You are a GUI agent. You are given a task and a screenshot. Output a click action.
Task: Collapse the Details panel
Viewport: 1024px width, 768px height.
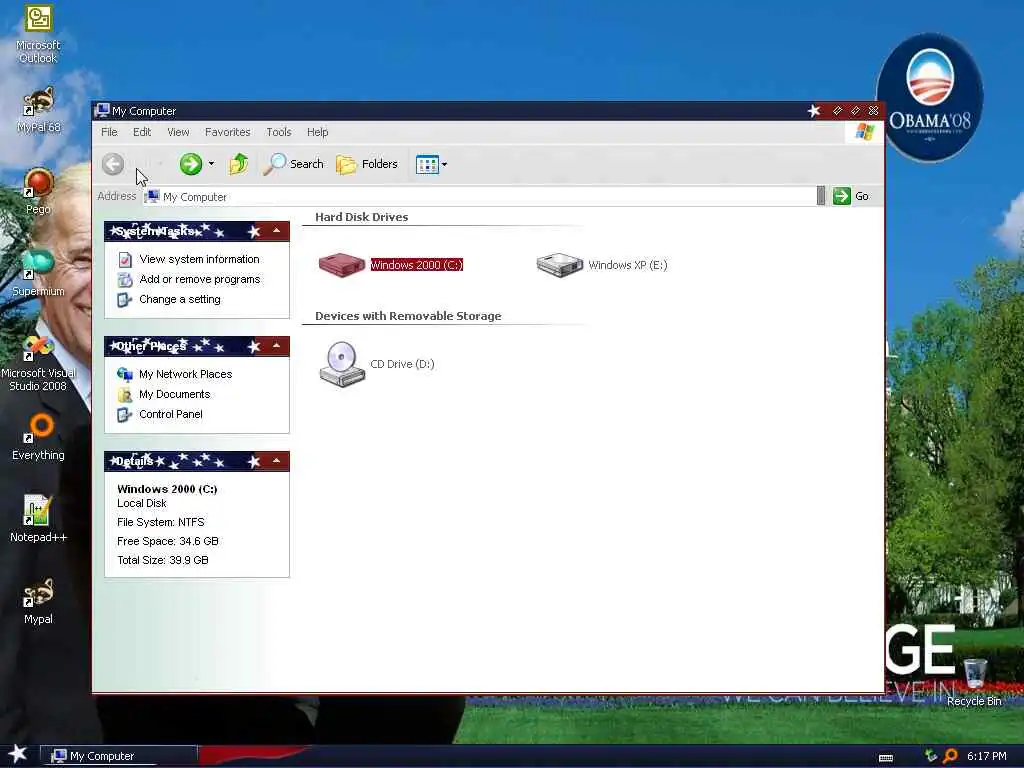(276, 461)
